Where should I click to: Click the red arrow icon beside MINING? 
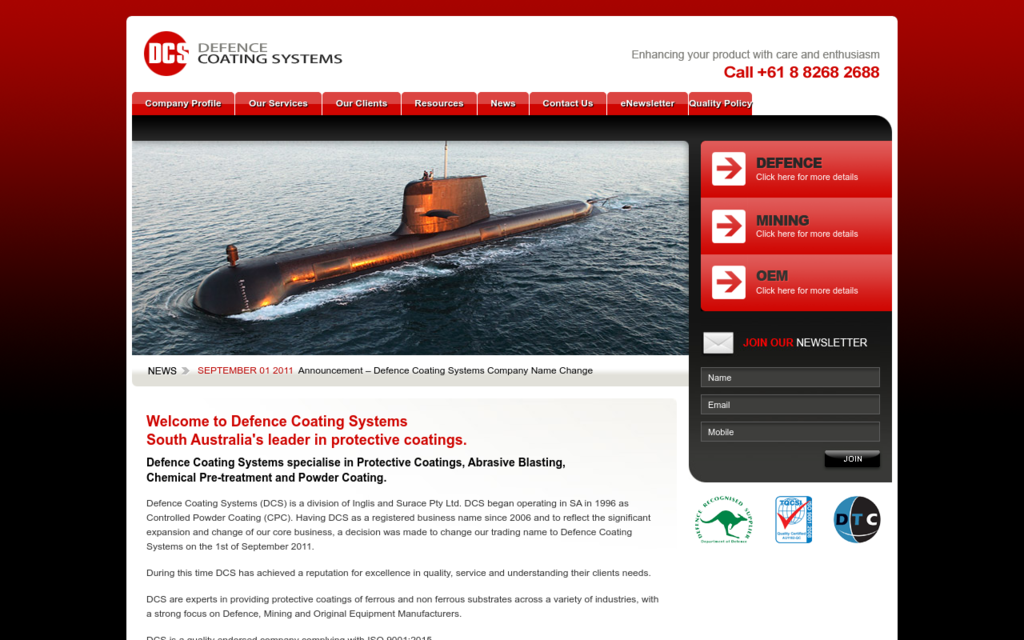click(x=727, y=226)
